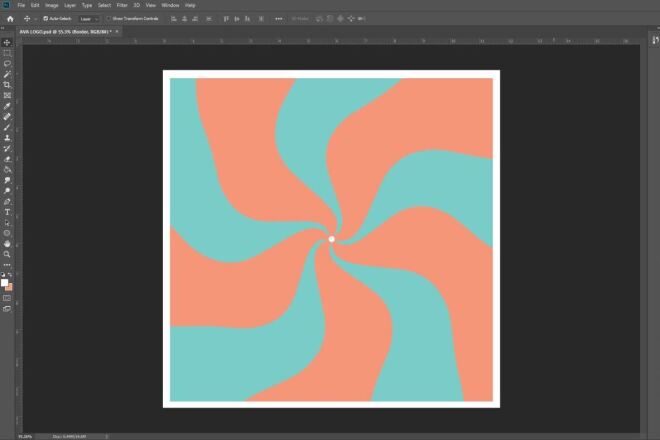Screen dimensions: 660x440
Task: Select the Clone Stamp tool
Action: (7, 138)
